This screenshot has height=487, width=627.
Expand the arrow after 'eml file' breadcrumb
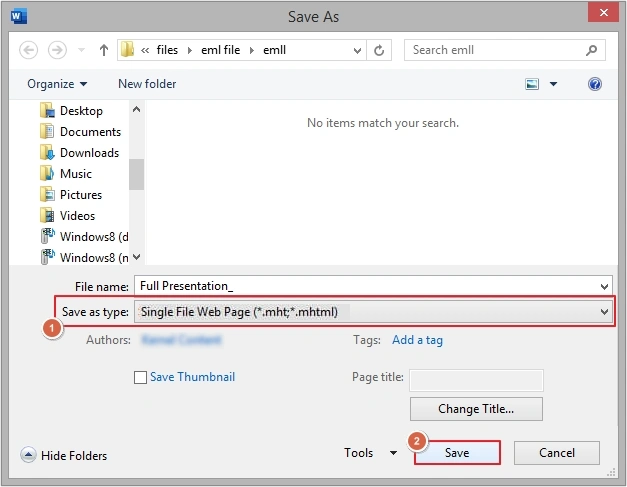(252, 50)
